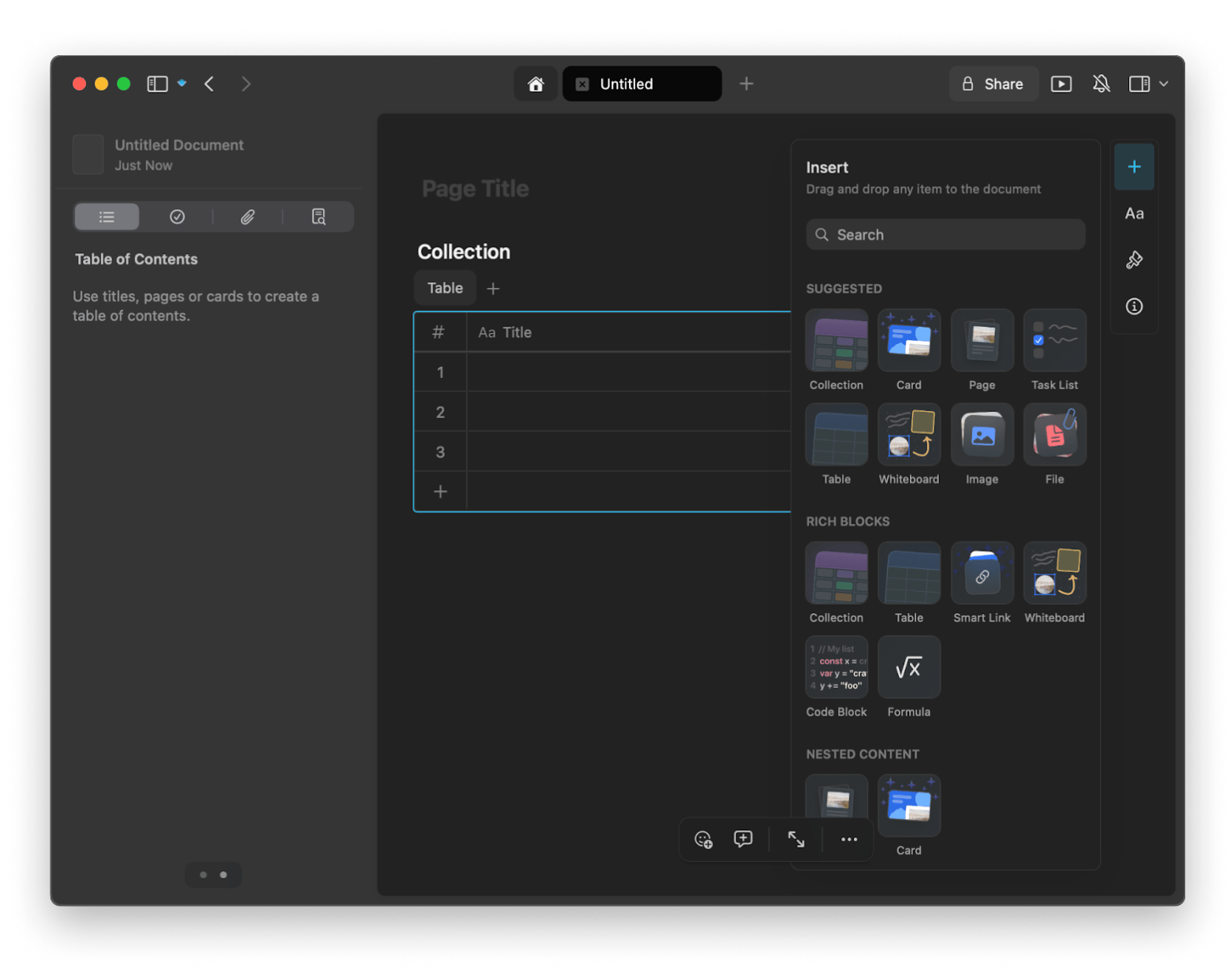Click the add emoji reaction icon
Viewport: 1231px width, 980px height.
[703, 840]
